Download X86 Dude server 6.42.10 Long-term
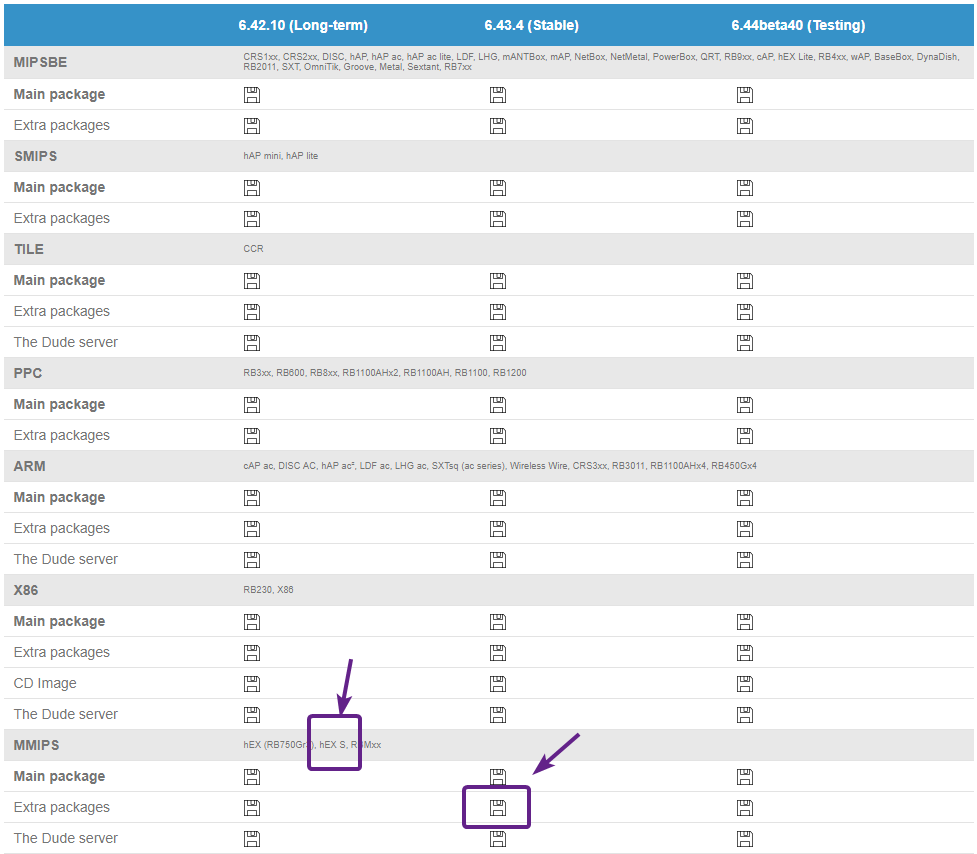Image resolution: width=977 pixels, height=854 pixels. pos(252,714)
